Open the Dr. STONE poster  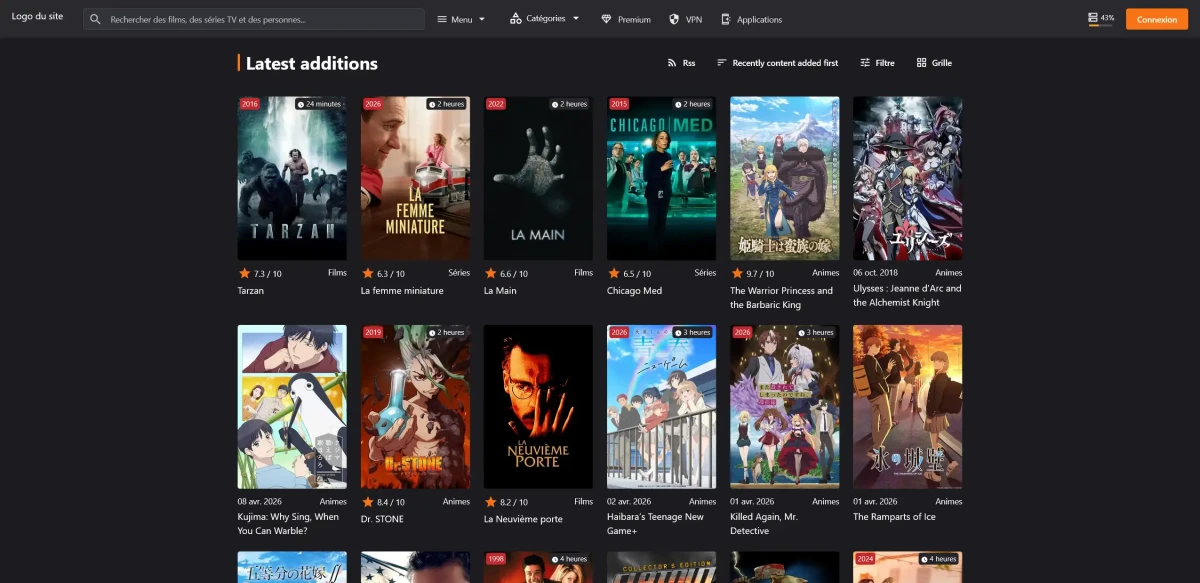coord(415,407)
